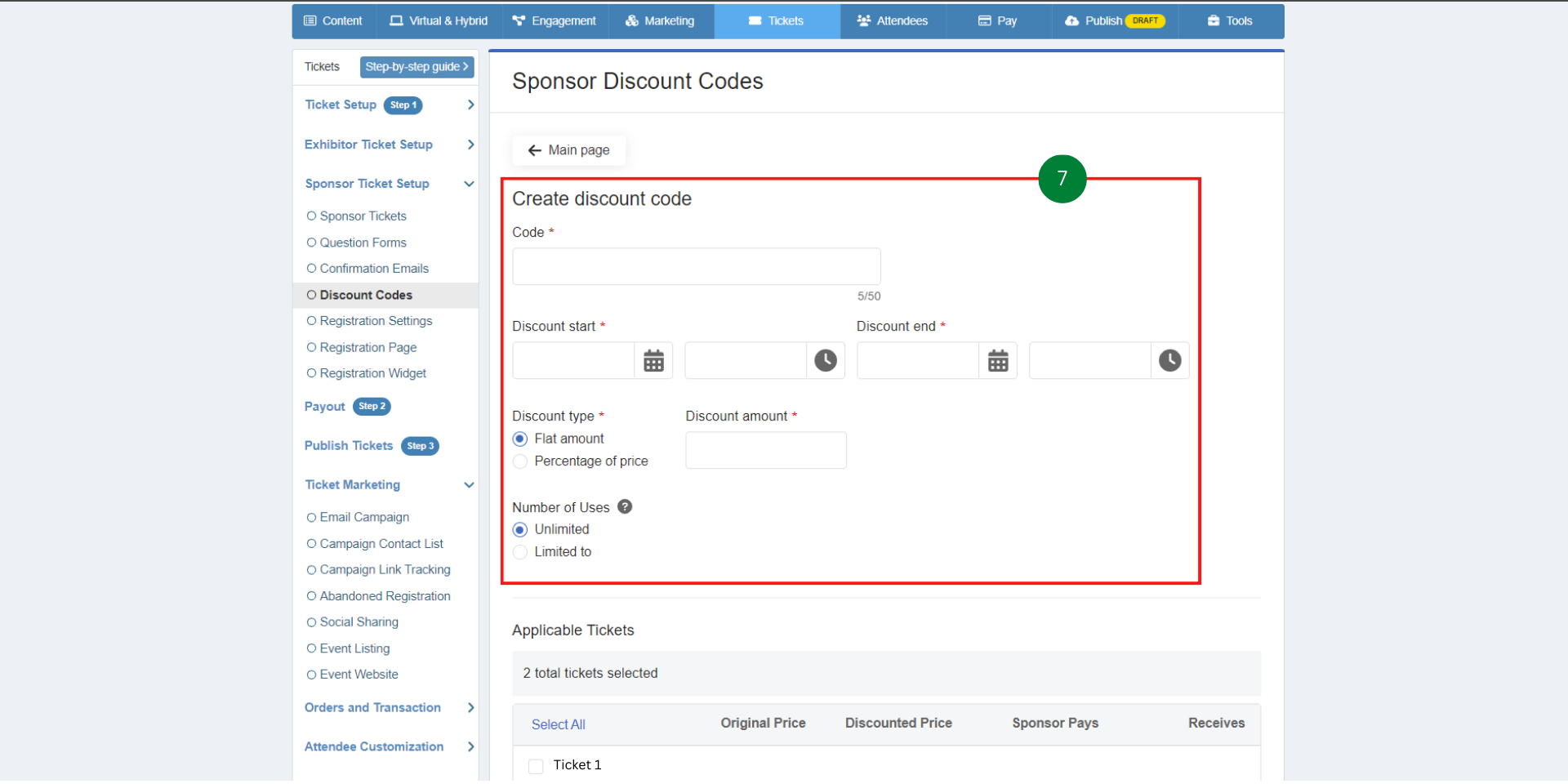Open Question Forms in sidebar
This screenshot has height=784, width=1568.
coord(363,243)
